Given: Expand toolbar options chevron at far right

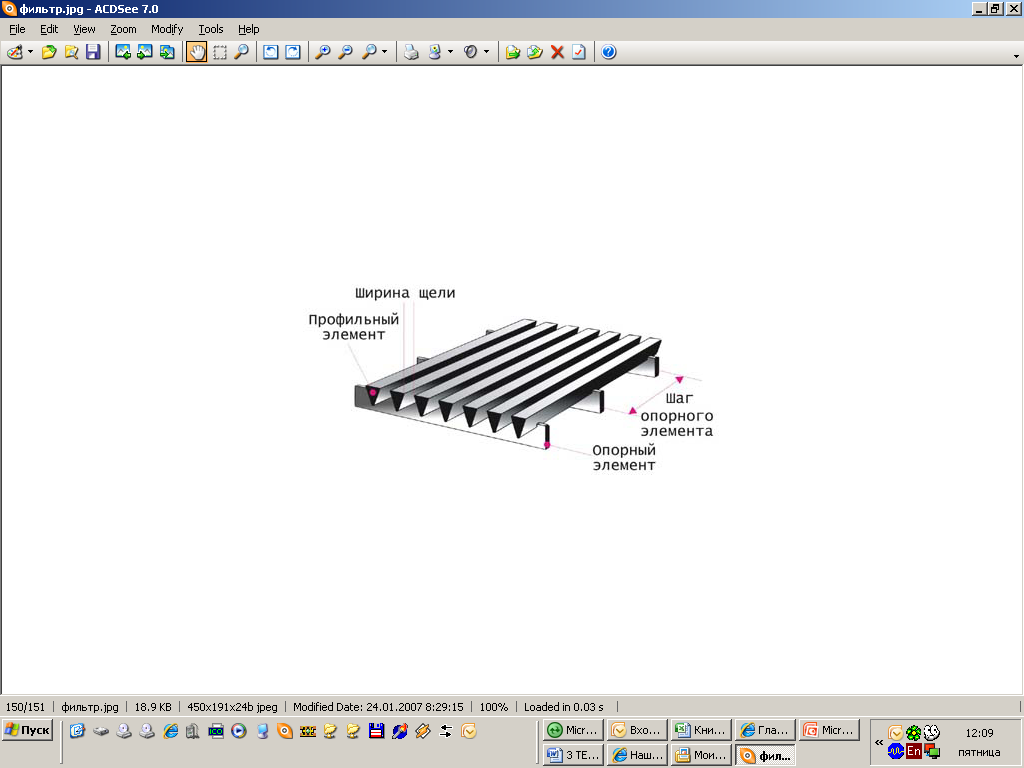Looking at the screenshot, I should coord(1016,56).
